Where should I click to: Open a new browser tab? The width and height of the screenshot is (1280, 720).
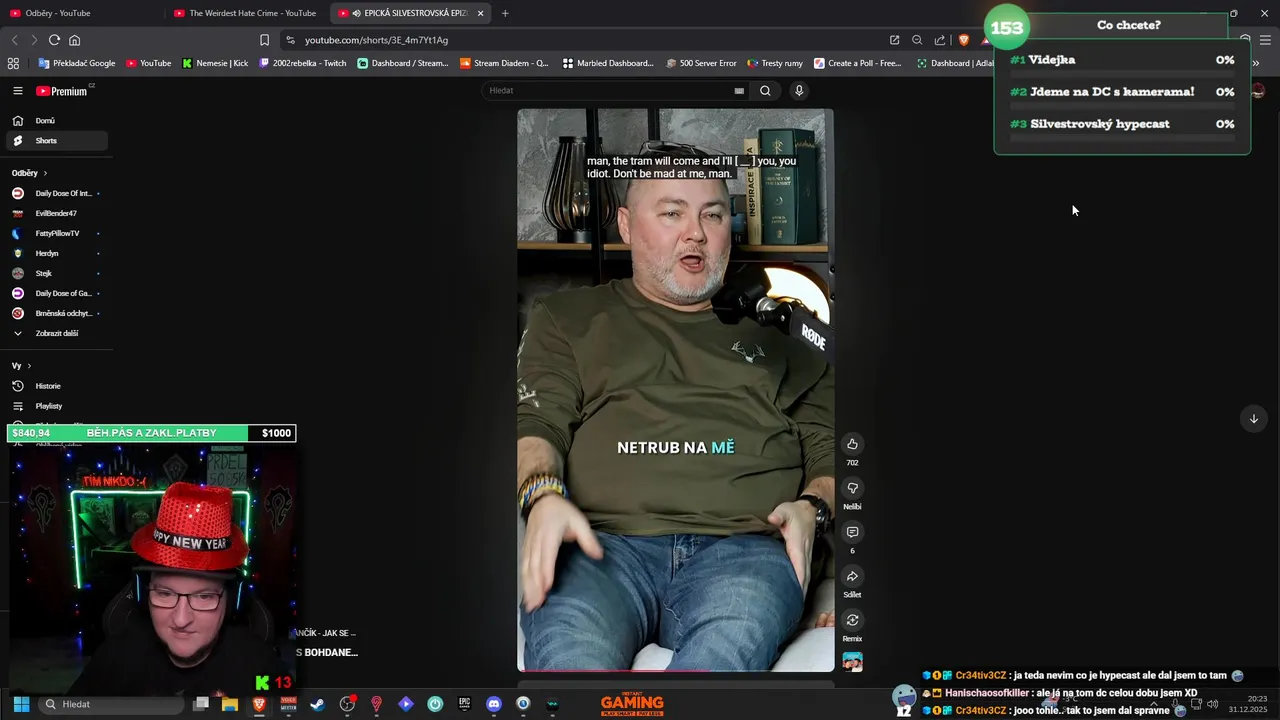click(505, 13)
